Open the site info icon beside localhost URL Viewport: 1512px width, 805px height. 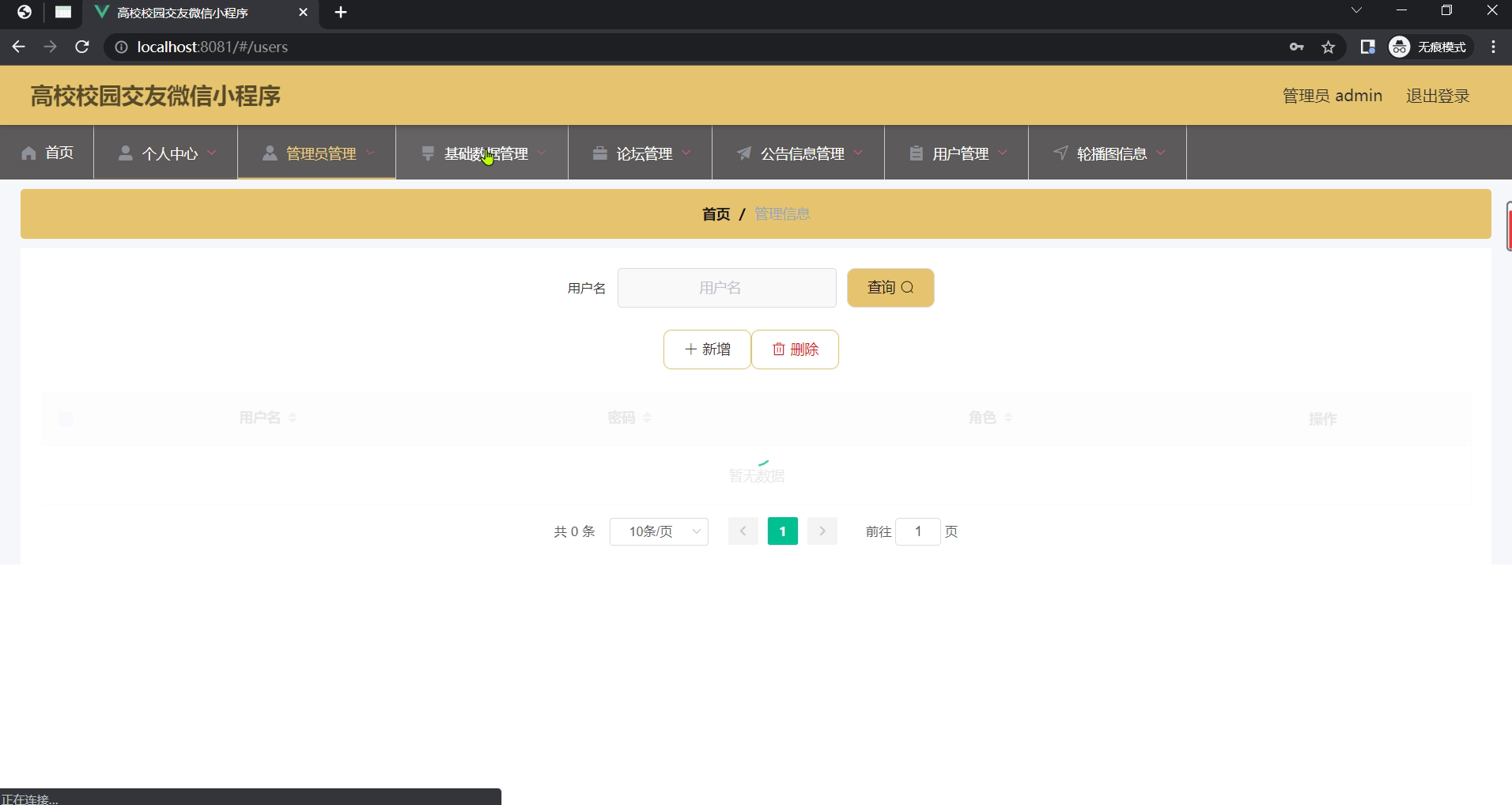click(x=121, y=47)
